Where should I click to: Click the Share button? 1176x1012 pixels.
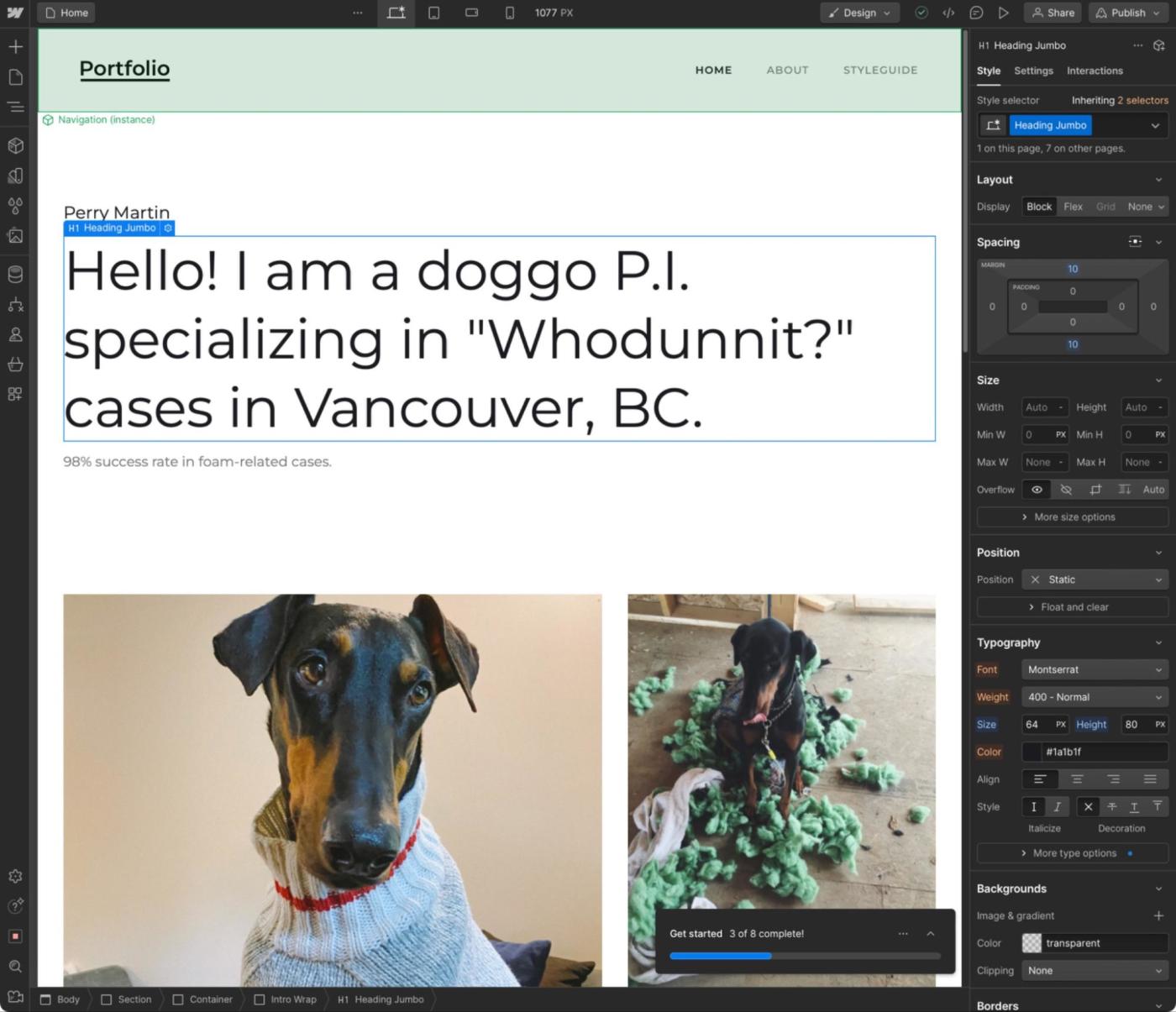coord(1053,13)
